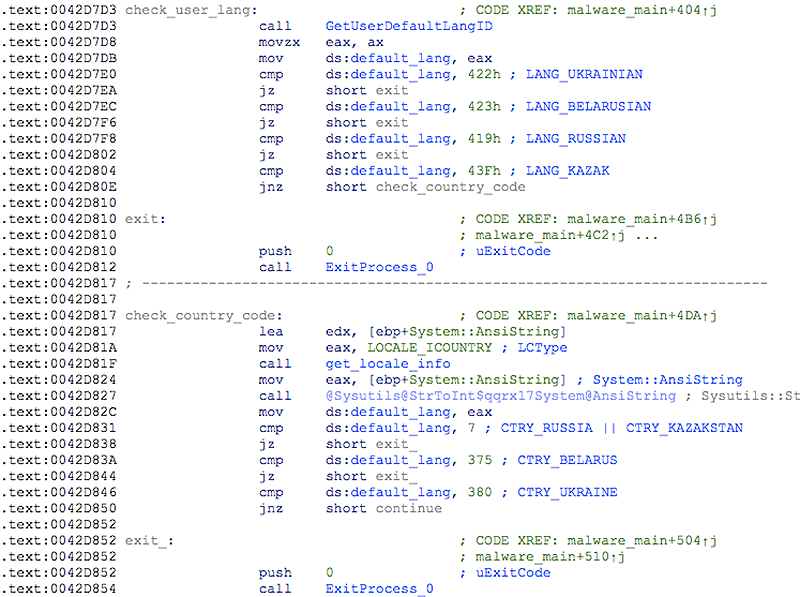Image resolution: width=800 pixels, height=597 pixels.
Task: Click the CTRY_KAZAKSTAN comment
Action: click(684, 428)
